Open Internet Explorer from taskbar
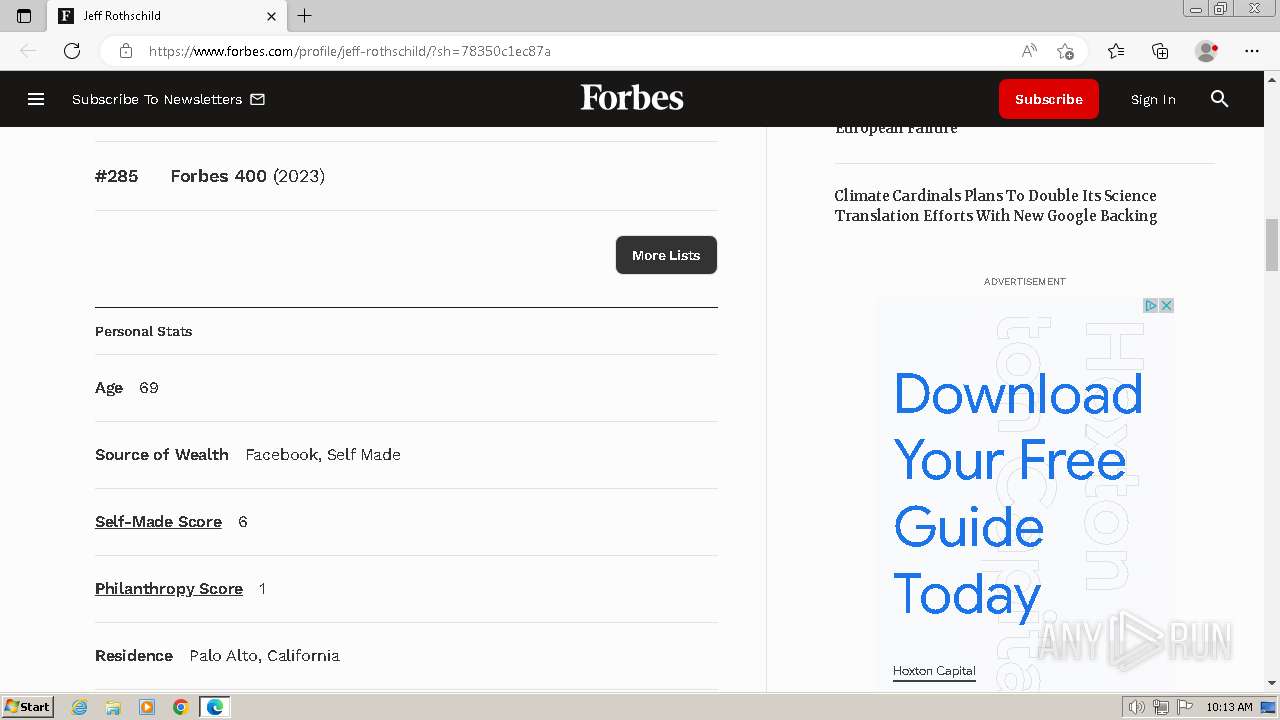The height and width of the screenshot is (720, 1280). (x=80, y=707)
